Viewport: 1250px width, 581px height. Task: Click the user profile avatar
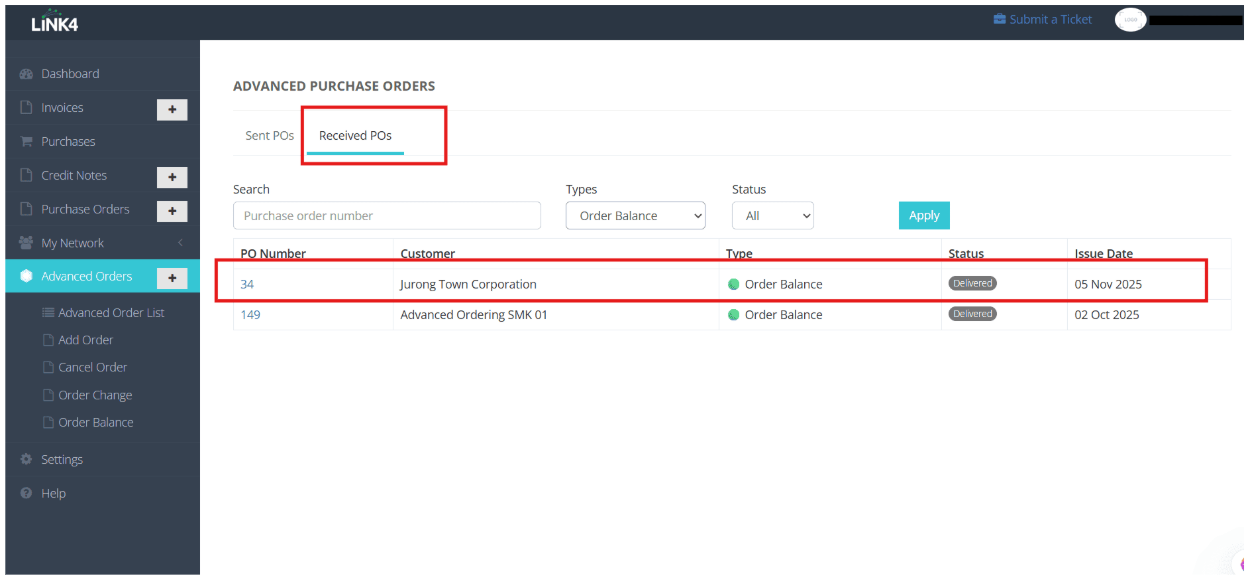click(1130, 20)
